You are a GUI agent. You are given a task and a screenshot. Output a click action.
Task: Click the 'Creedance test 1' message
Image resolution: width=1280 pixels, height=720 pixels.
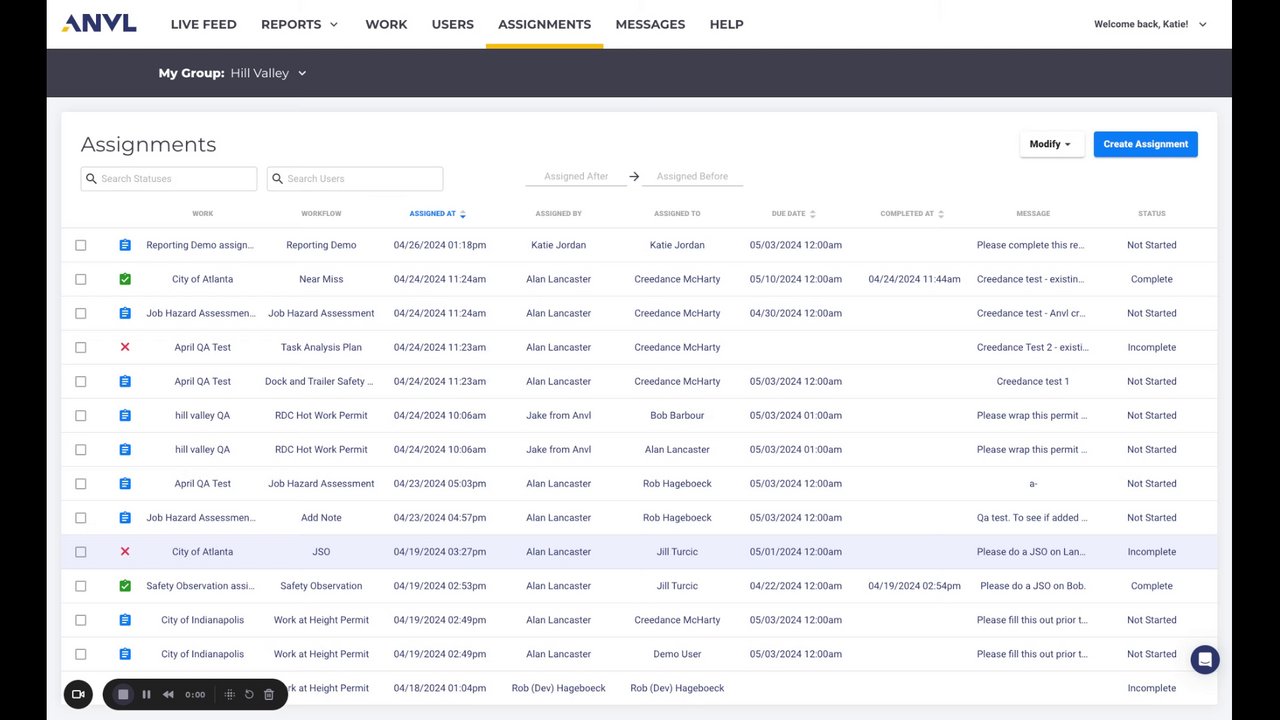coord(1033,381)
